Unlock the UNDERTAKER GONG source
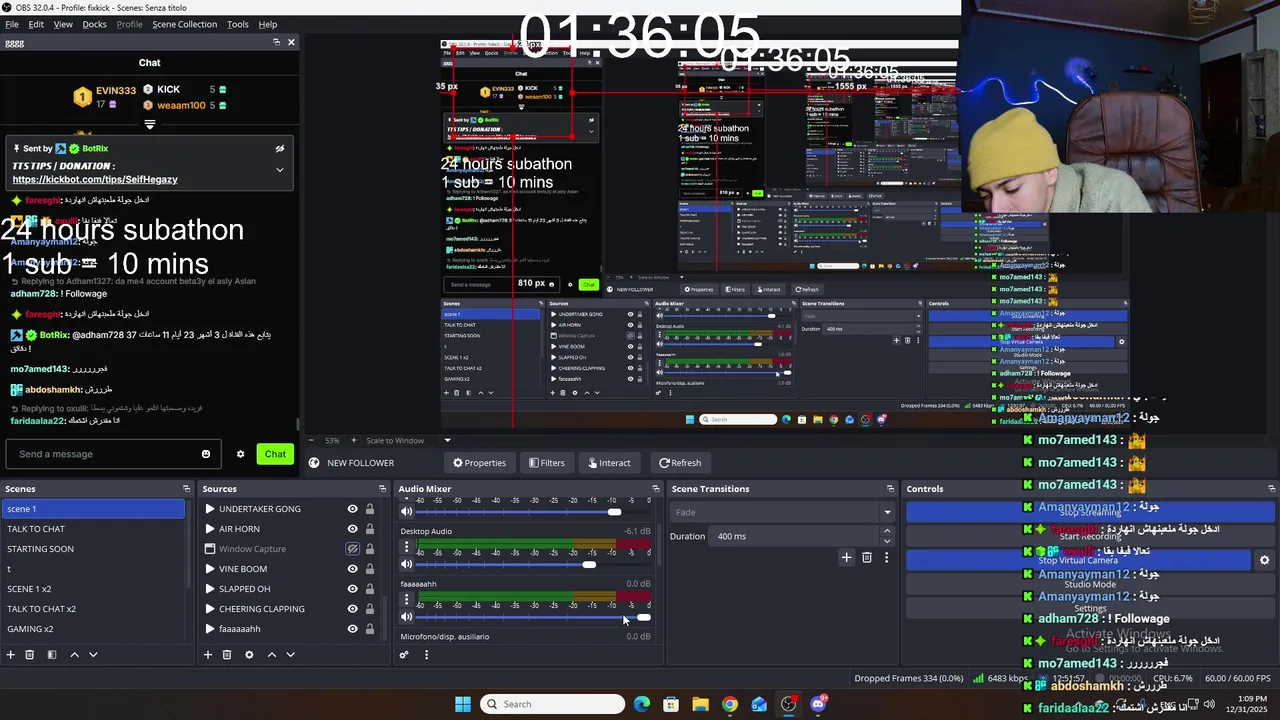 [370, 509]
